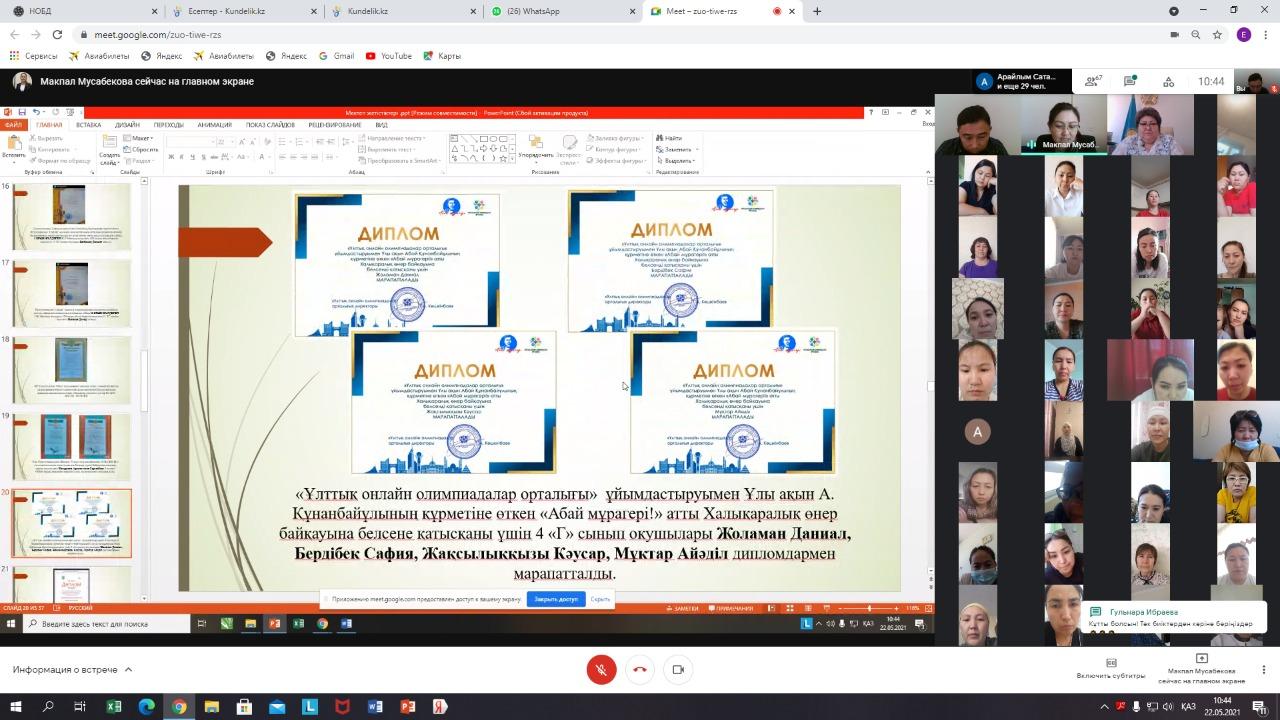Image resolution: width=1280 pixels, height=720 pixels.
Task: Bookmark this page with the star icon
Action: coord(1217,34)
